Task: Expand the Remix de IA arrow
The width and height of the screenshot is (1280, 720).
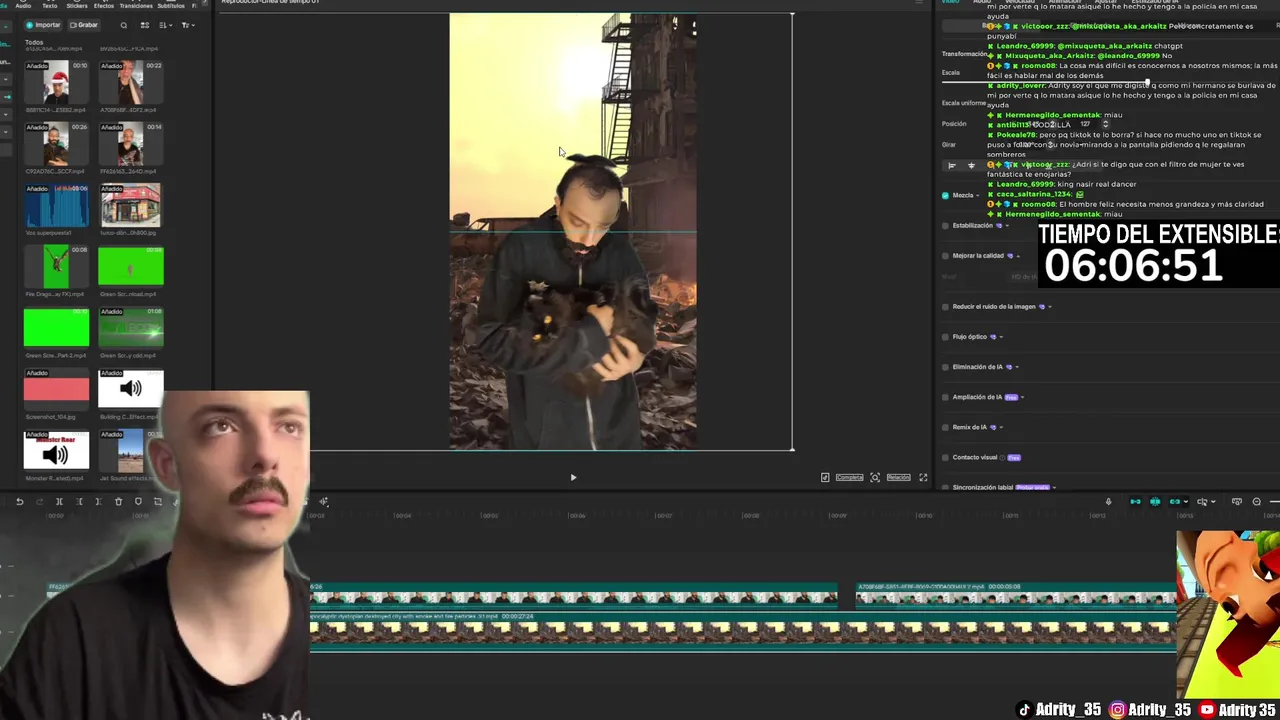Action: coord(1001,427)
